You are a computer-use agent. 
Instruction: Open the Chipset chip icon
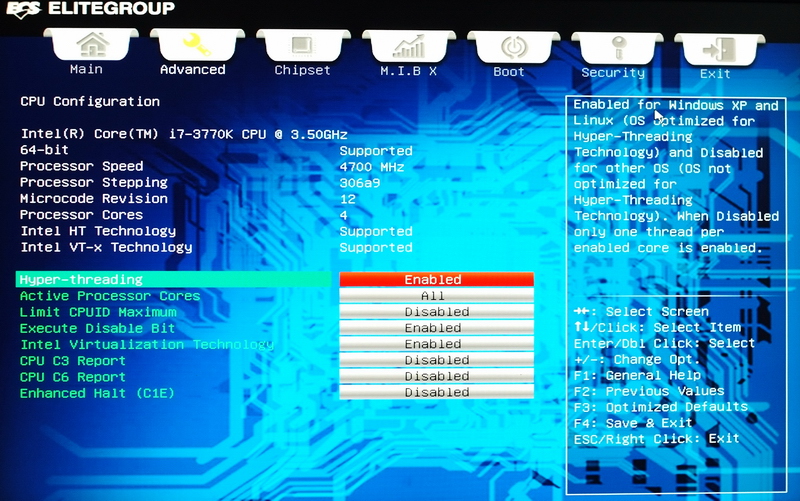[x=302, y=46]
